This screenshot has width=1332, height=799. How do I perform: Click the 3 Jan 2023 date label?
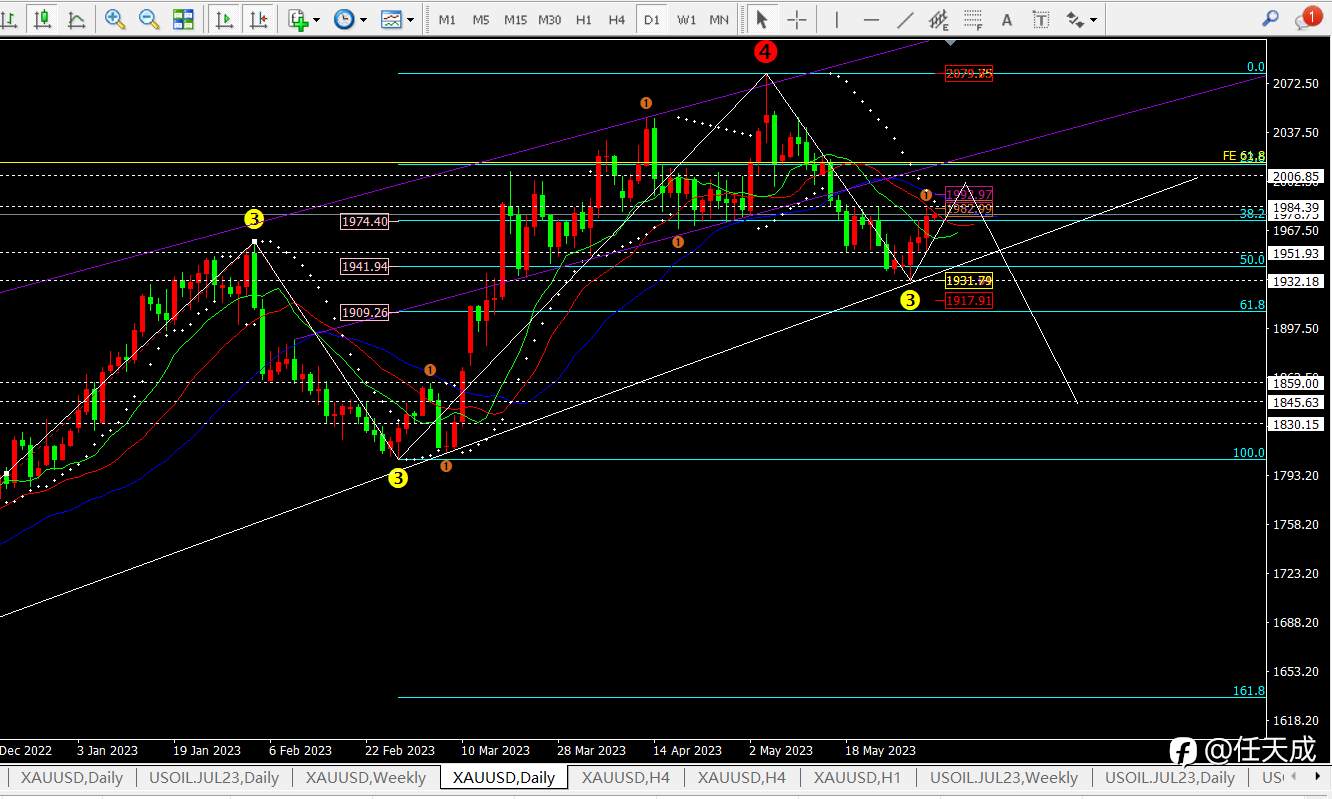(108, 750)
